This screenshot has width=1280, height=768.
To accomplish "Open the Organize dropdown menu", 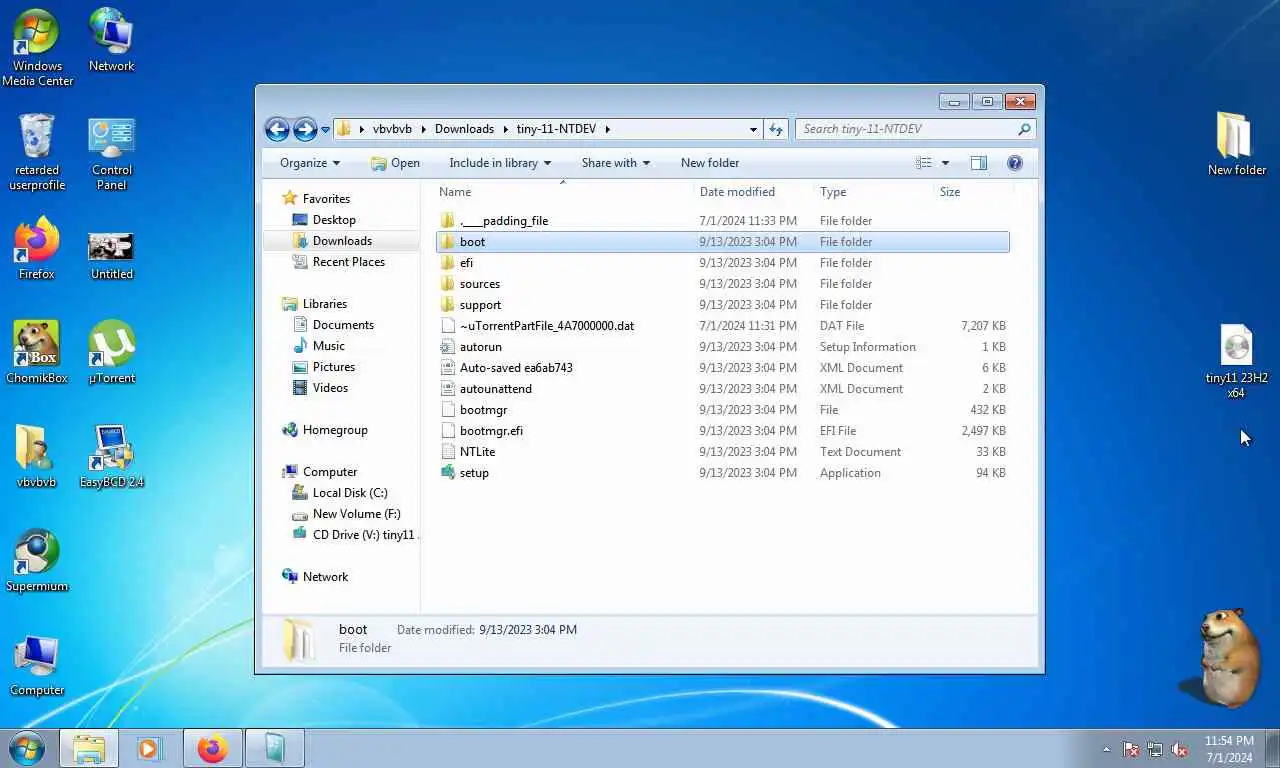I will pos(310,163).
